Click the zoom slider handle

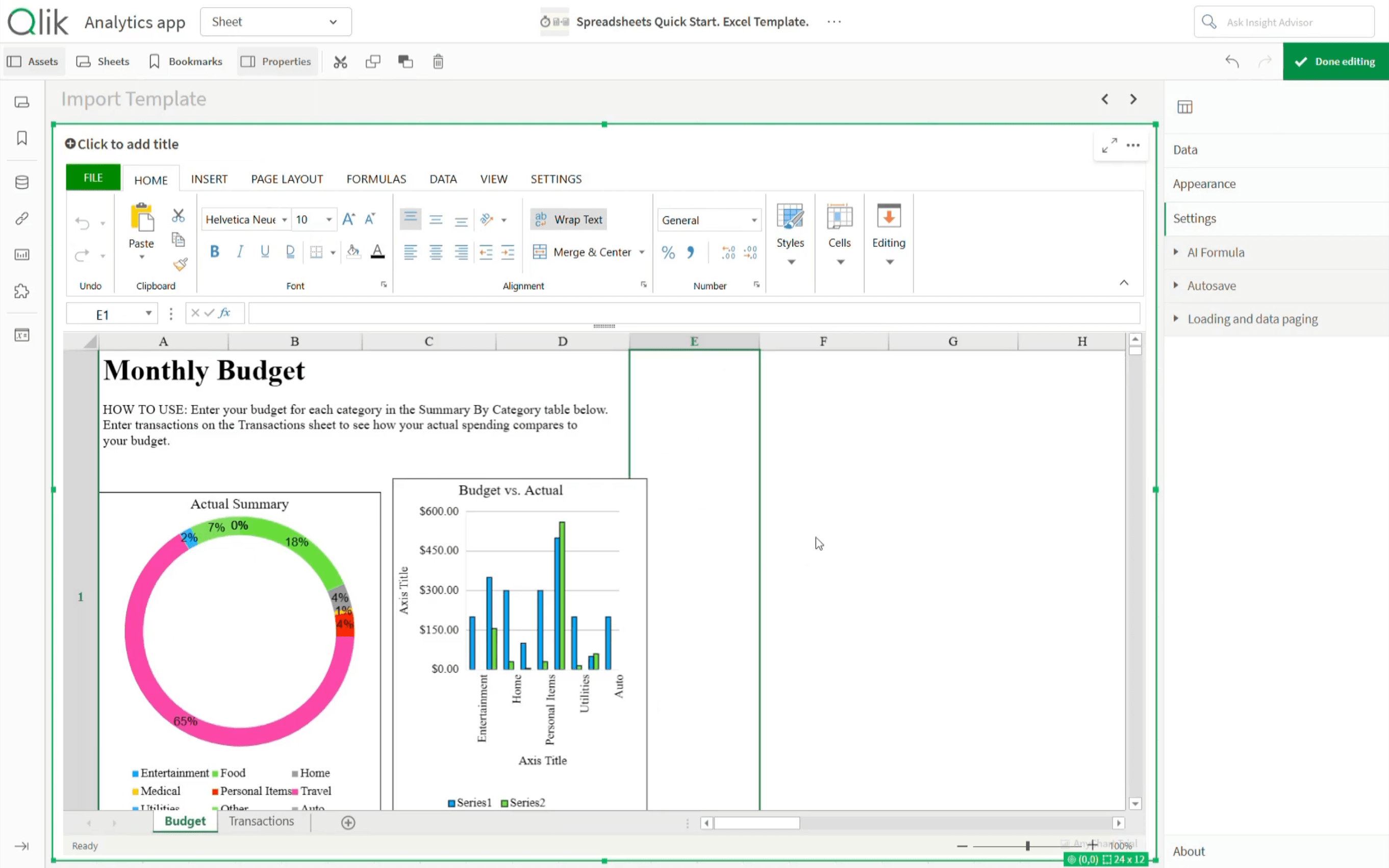pos(1027,846)
